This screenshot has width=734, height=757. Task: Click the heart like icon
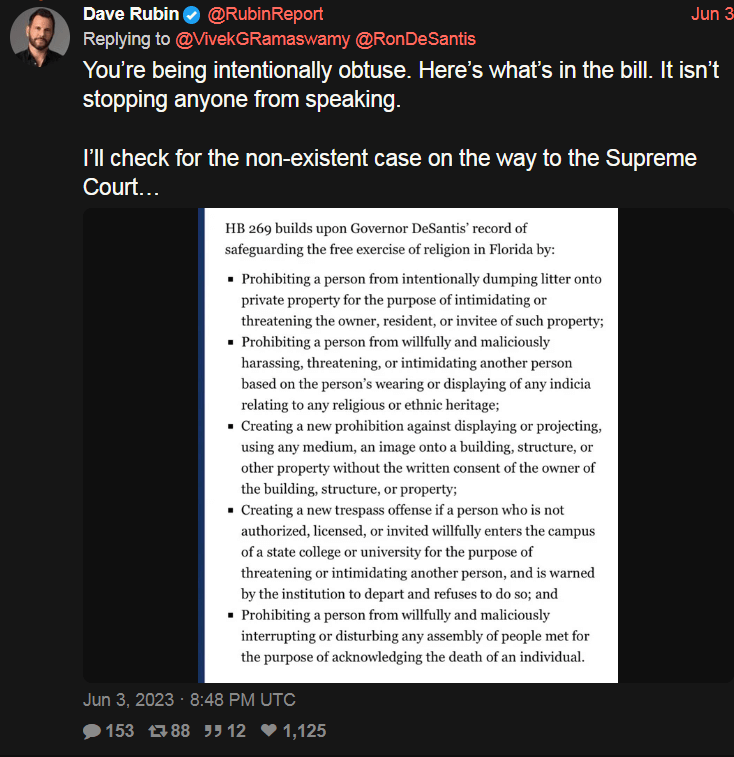click(x=269, y=730)
